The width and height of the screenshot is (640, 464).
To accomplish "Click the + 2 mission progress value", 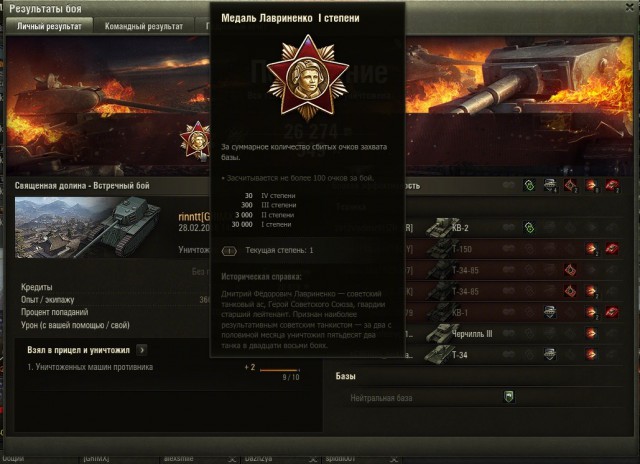I will point(250,367).
